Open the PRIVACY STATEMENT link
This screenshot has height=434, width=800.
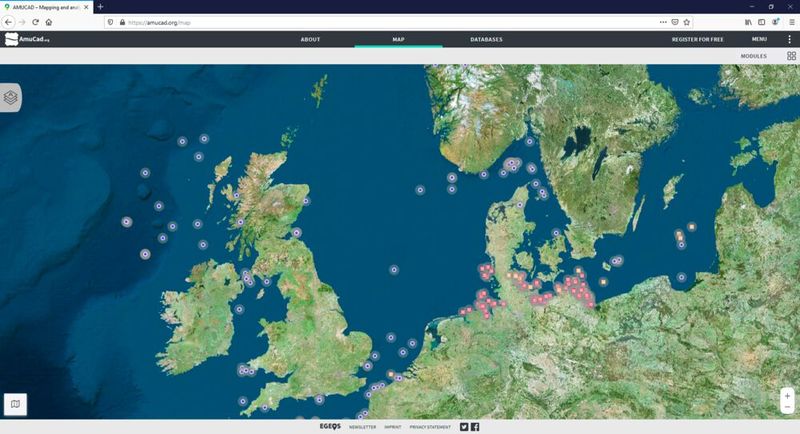pos(430,427)
